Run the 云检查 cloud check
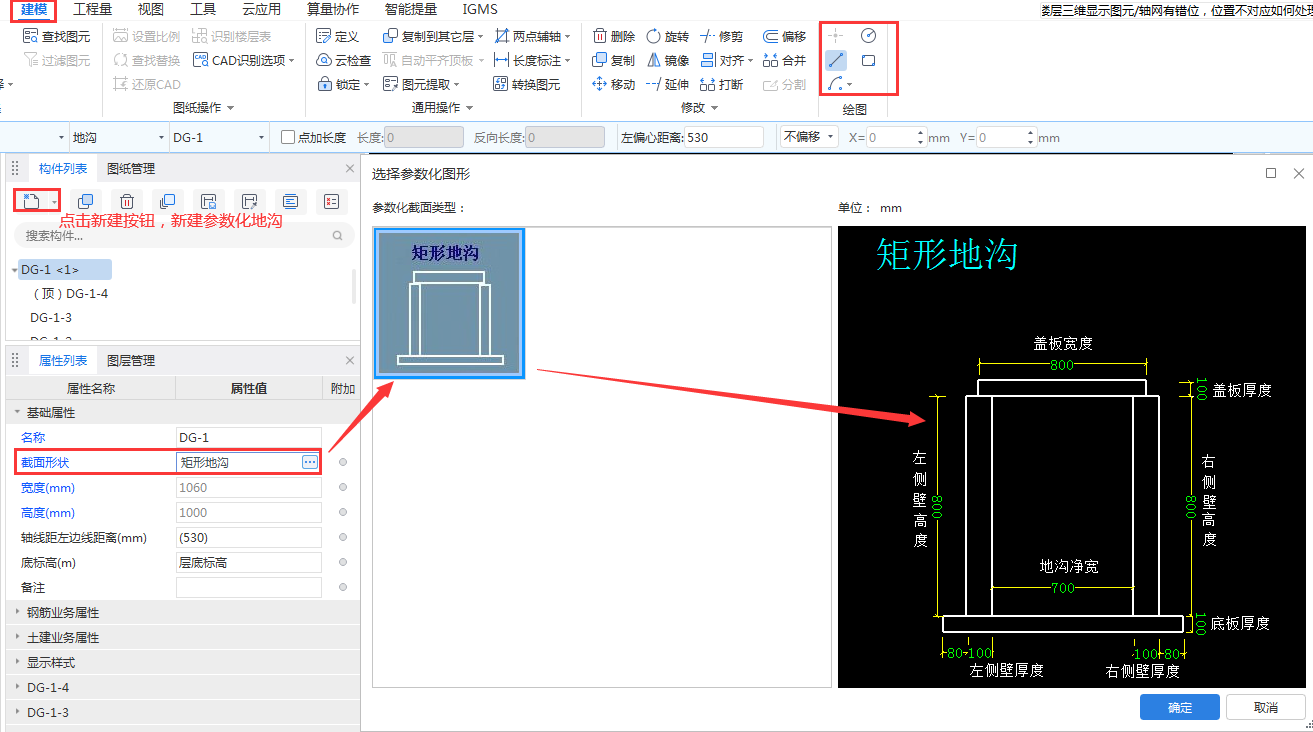The image size is (1313, 732). coord(343,60)
